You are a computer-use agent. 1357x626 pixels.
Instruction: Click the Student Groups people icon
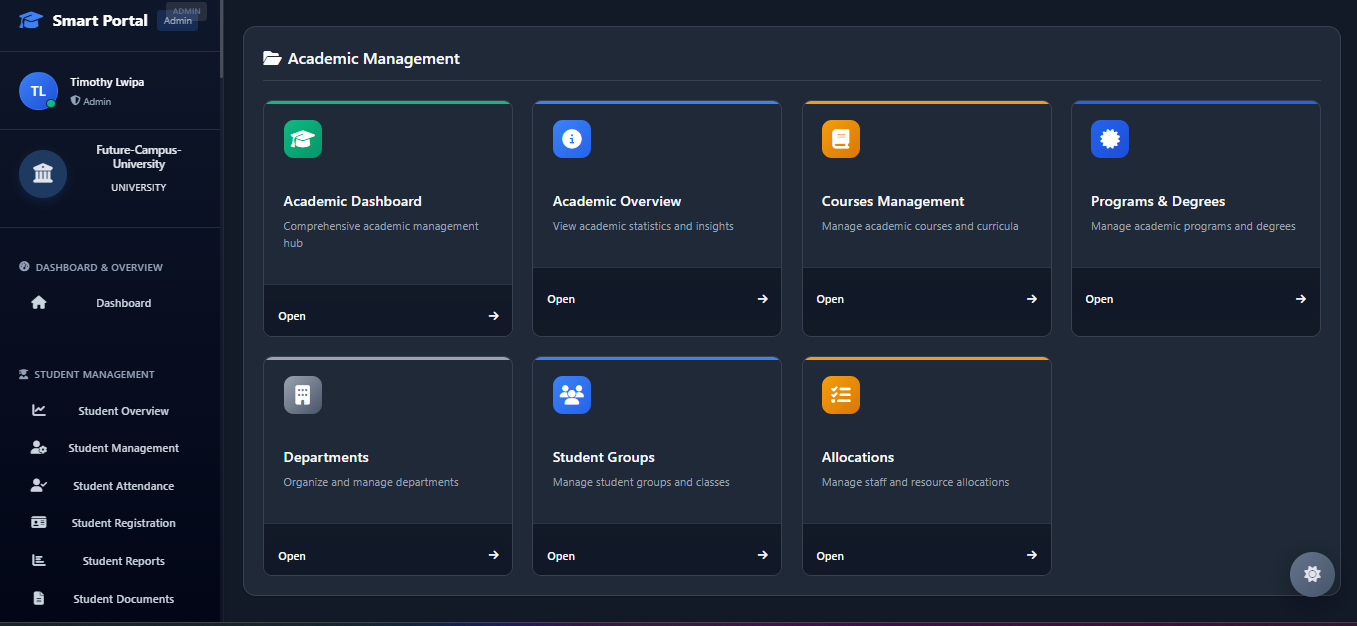click(572, 395)
